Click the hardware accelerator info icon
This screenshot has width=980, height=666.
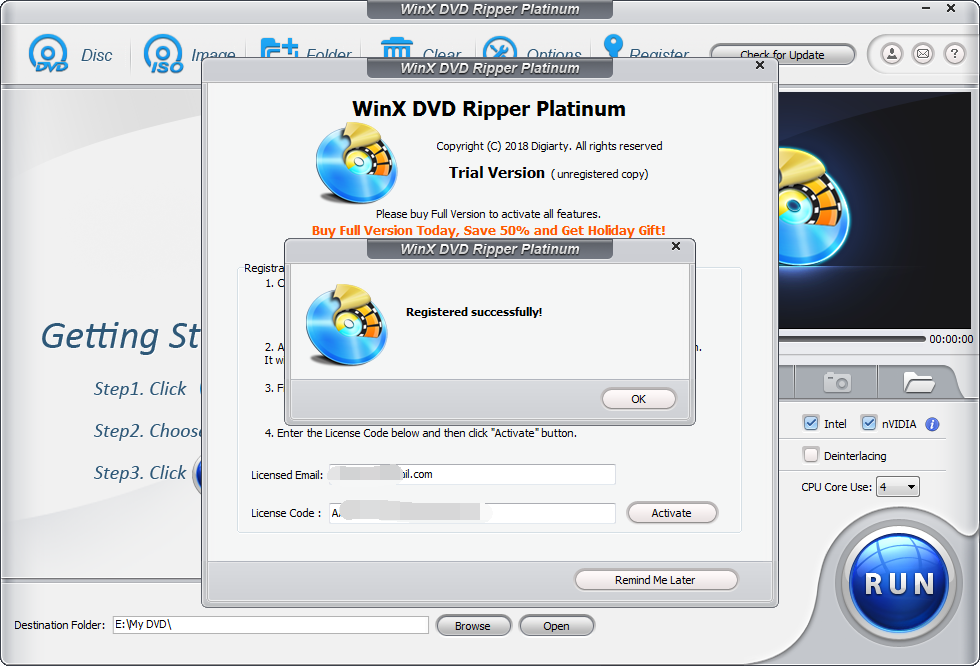tap(932, 424)
